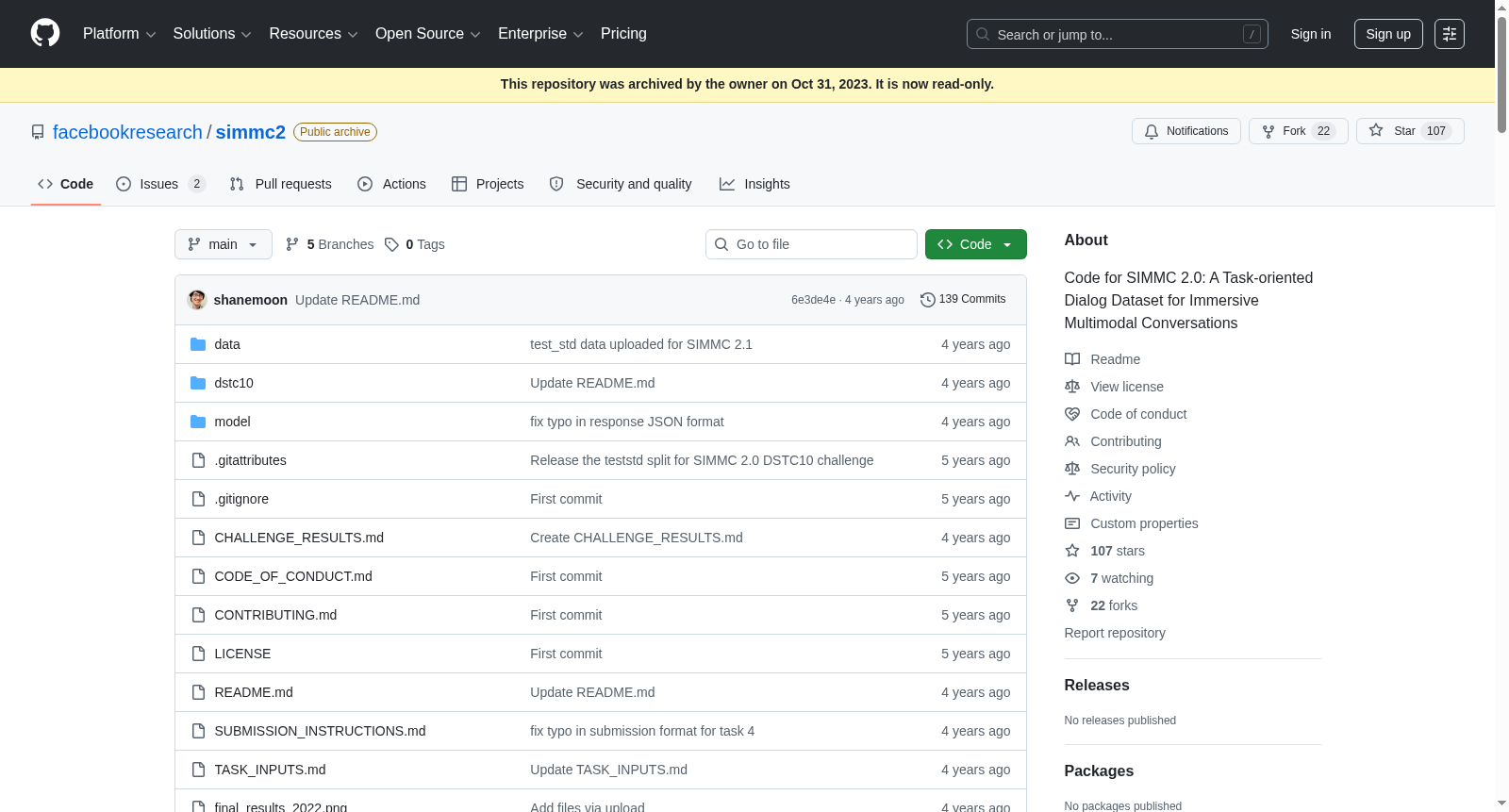1509x812 pixels.
Task: Click the forks icon in About sidebar
Action: point(1072,605)
